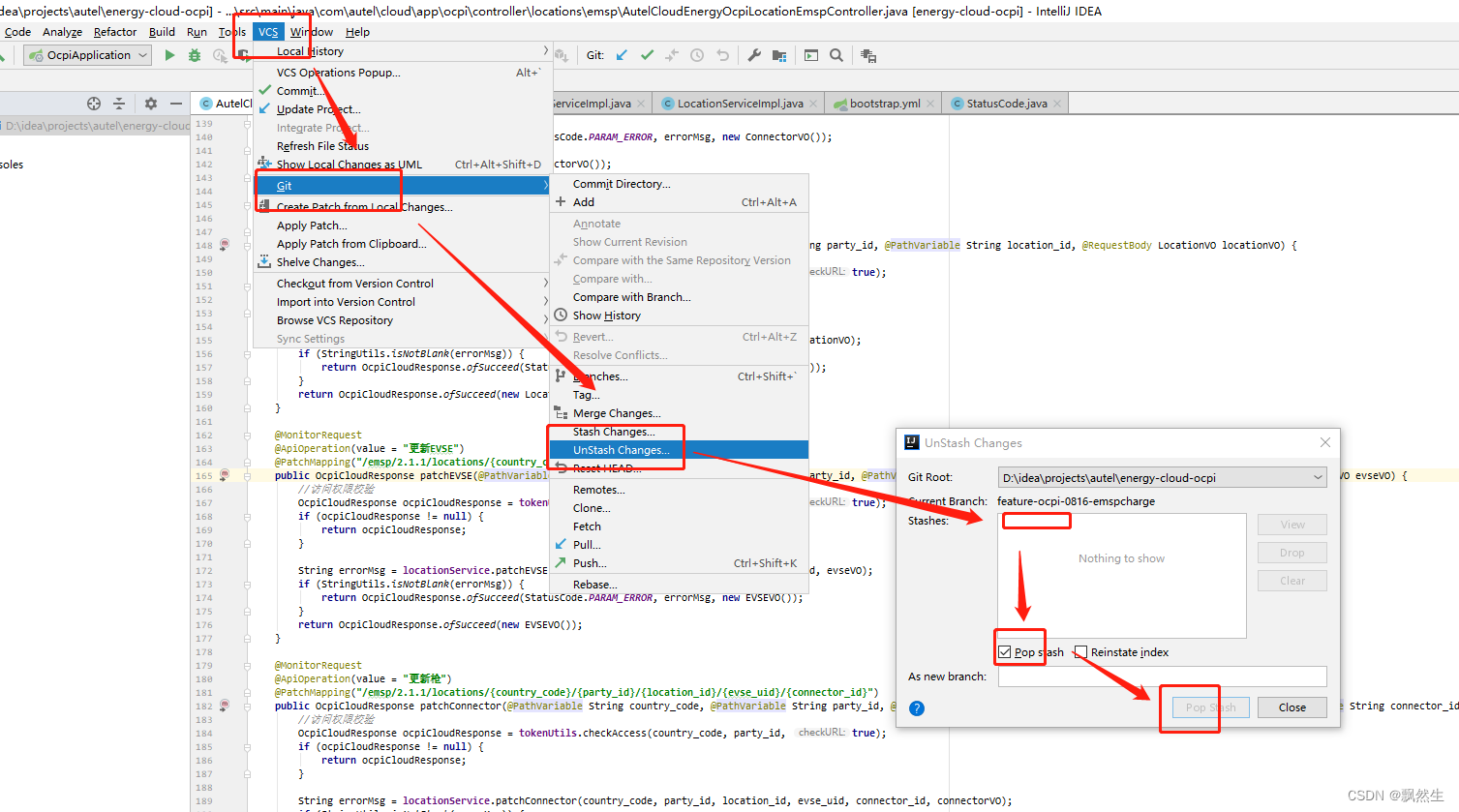Click Apply Patch... menu item
The height and width of the screenshot is (812, 1459).
point(401,226)
